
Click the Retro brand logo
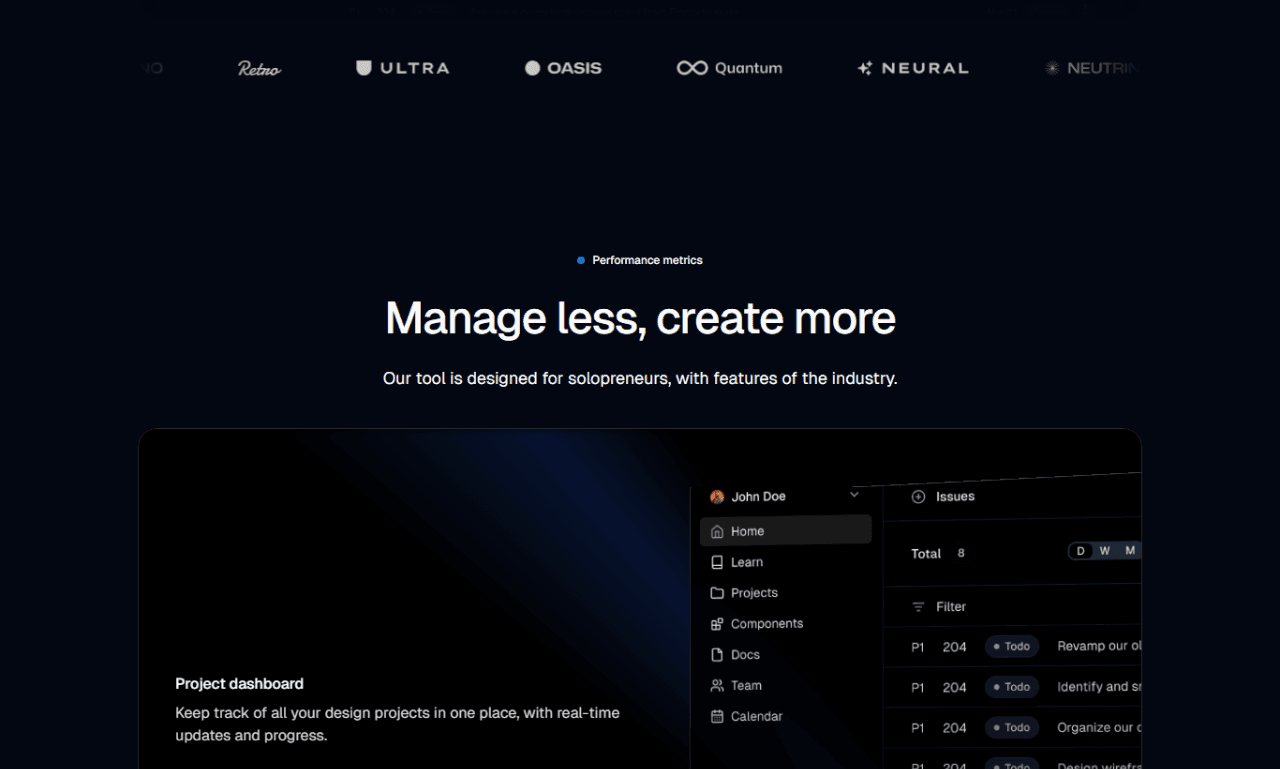coord(259,68)
